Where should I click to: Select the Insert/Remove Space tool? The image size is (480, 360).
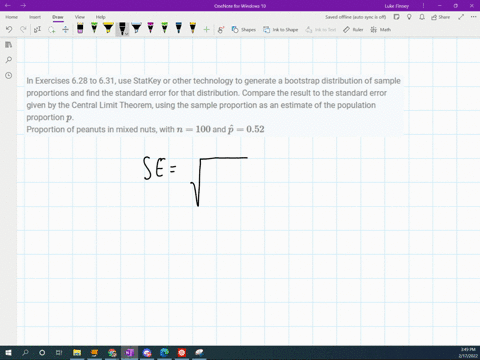click(65, 30)
